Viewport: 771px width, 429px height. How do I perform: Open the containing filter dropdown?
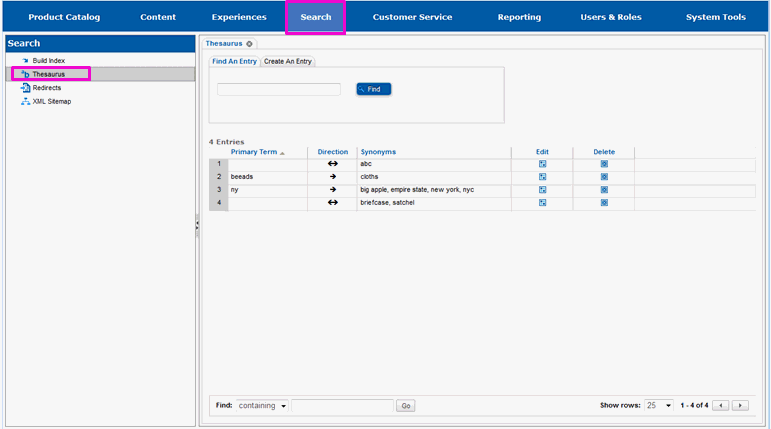click(262, 405)
